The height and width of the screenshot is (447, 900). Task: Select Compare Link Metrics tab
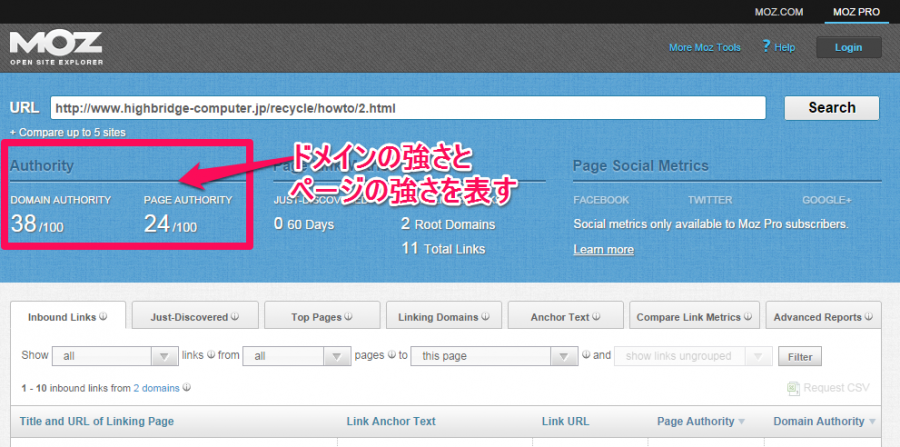(x=695, y=315)
